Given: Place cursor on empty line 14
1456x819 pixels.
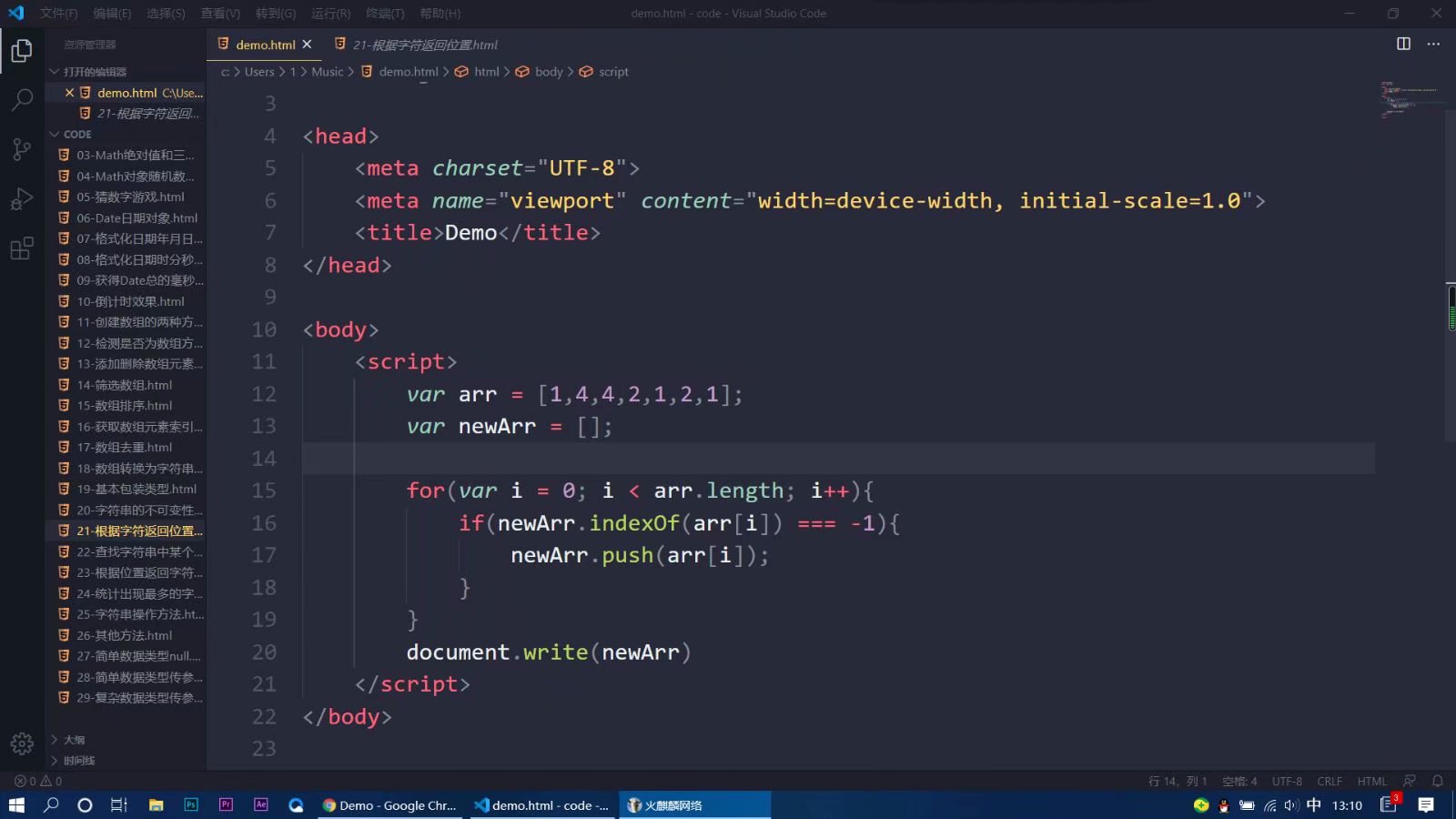Looking at the screenshot, I should [837, 459].
